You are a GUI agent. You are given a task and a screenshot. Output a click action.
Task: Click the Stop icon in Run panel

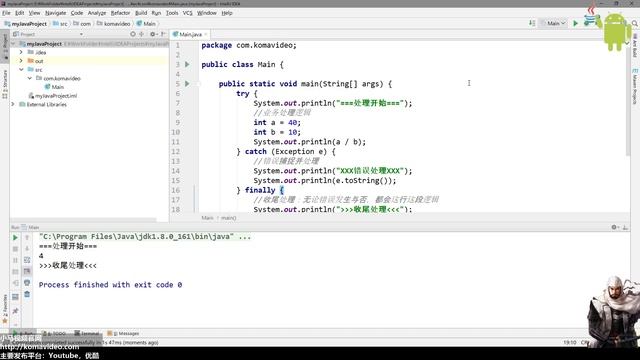point(15,249)
